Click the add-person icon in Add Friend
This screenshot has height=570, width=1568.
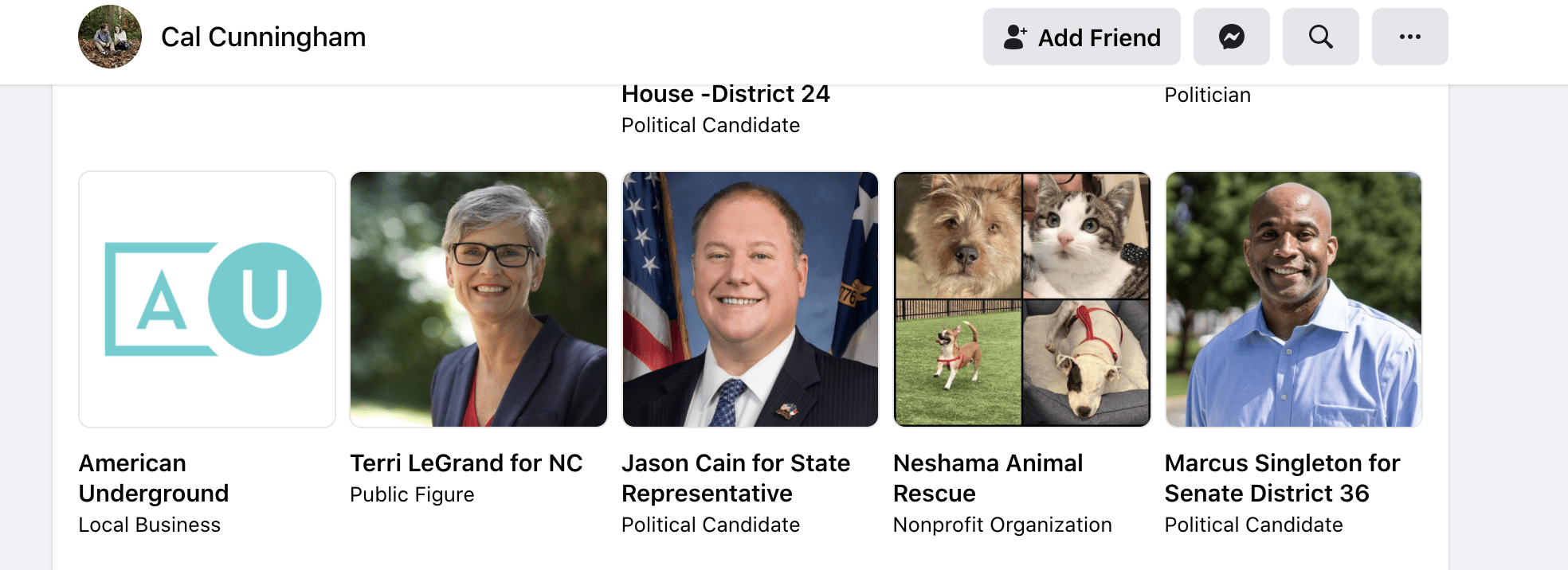pyautogui.click(x=1015, y=37)
